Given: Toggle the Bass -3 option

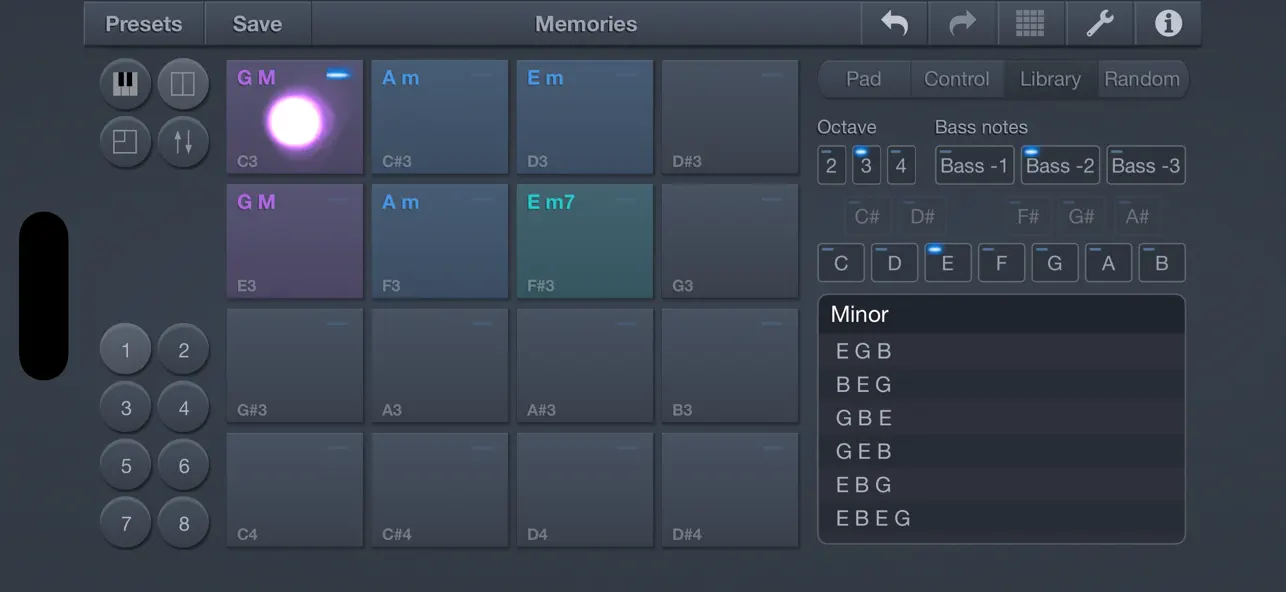Looking at the screenshot, I should pyautogui.click(x=1146, y=165).
